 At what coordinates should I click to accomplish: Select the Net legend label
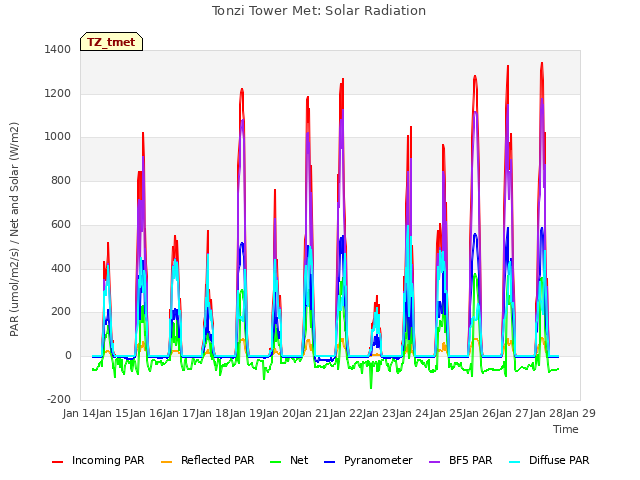299,460
